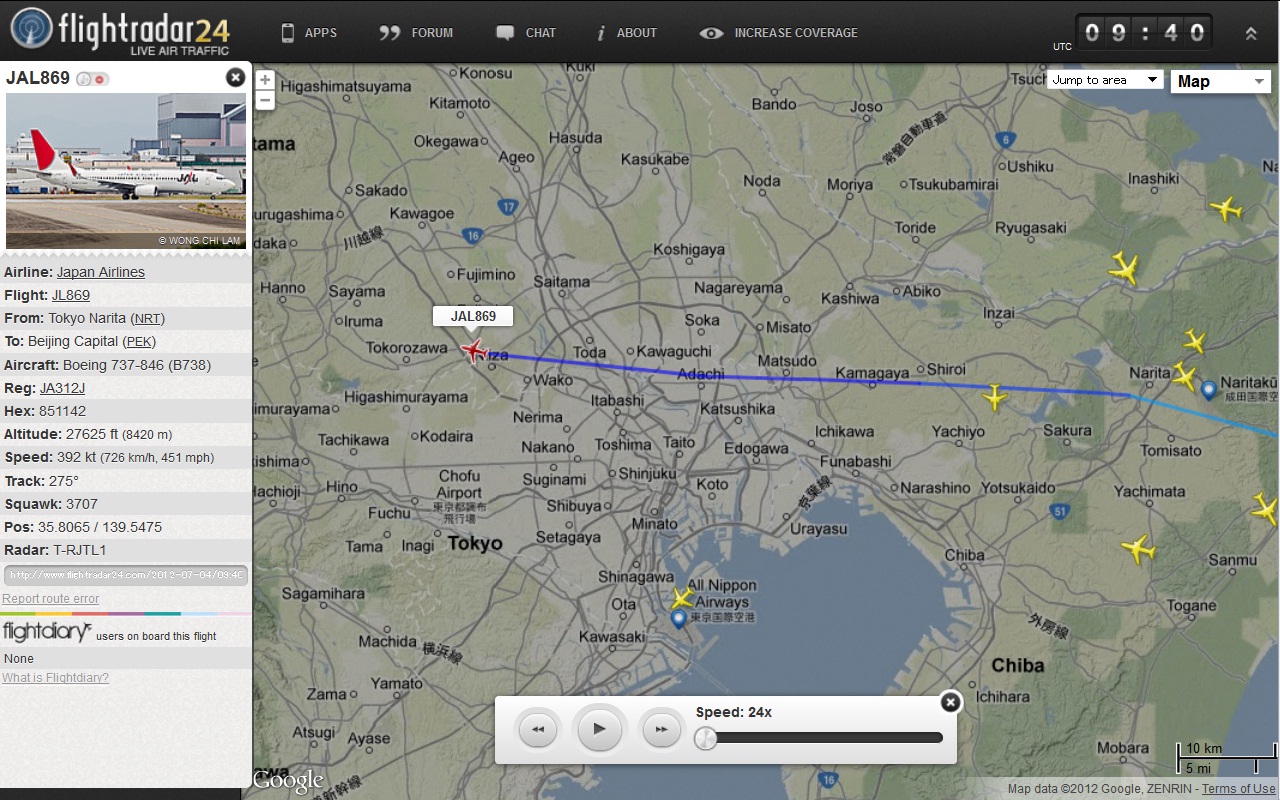Open the NRT airport code link

(148, 318)
